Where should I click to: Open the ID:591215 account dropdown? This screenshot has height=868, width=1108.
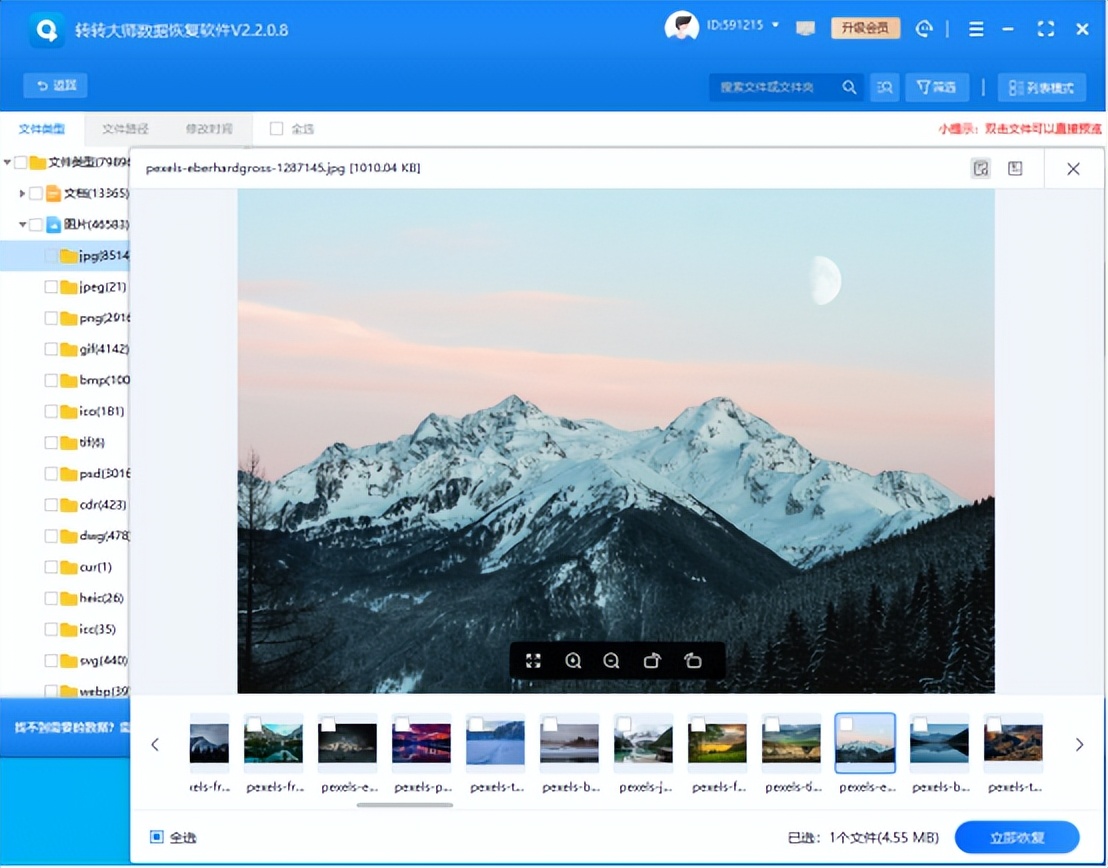click(x=743, y=25)
